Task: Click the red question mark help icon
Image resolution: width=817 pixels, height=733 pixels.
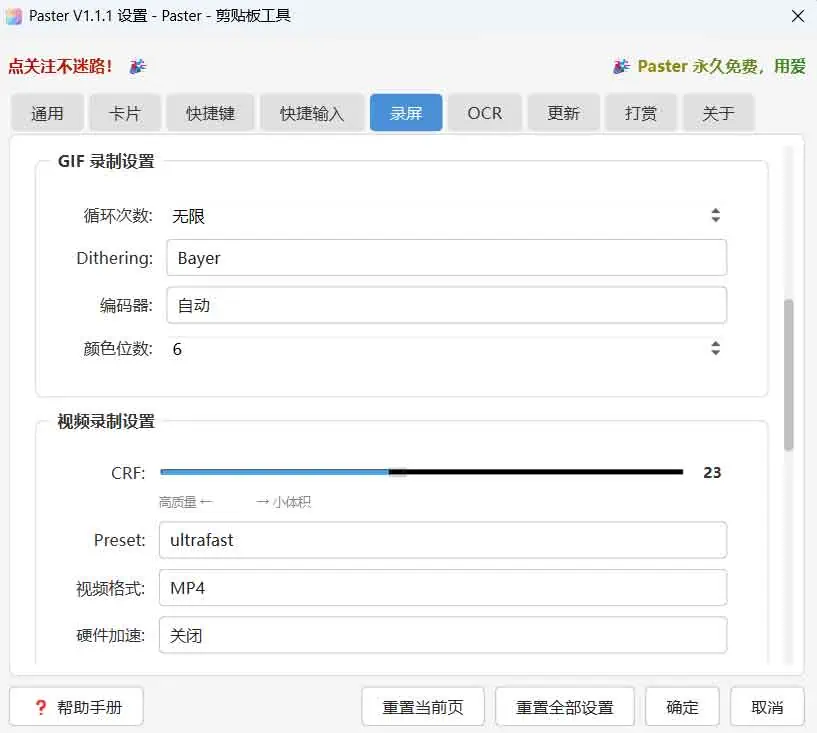Action: (x=41, y=707)
